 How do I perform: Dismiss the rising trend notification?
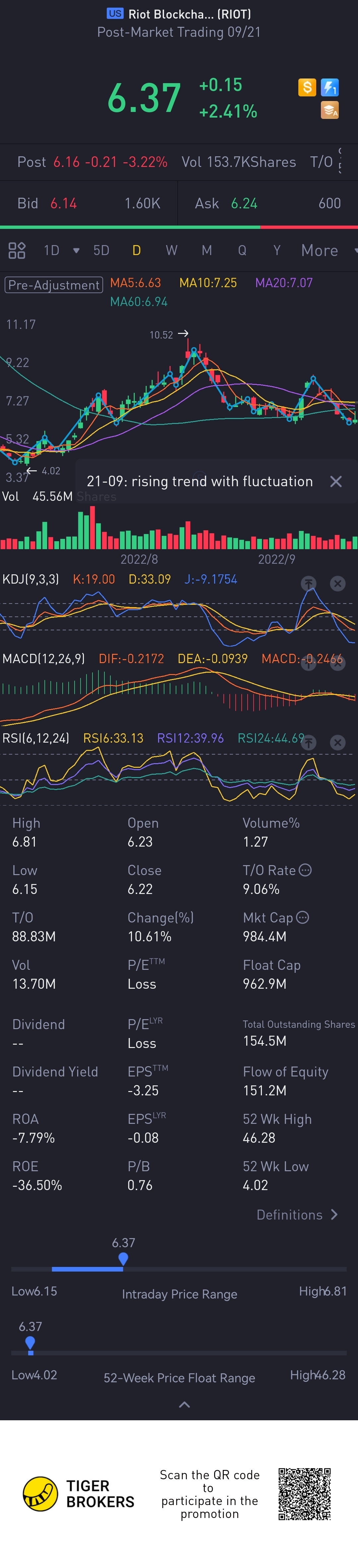point(335,482)
